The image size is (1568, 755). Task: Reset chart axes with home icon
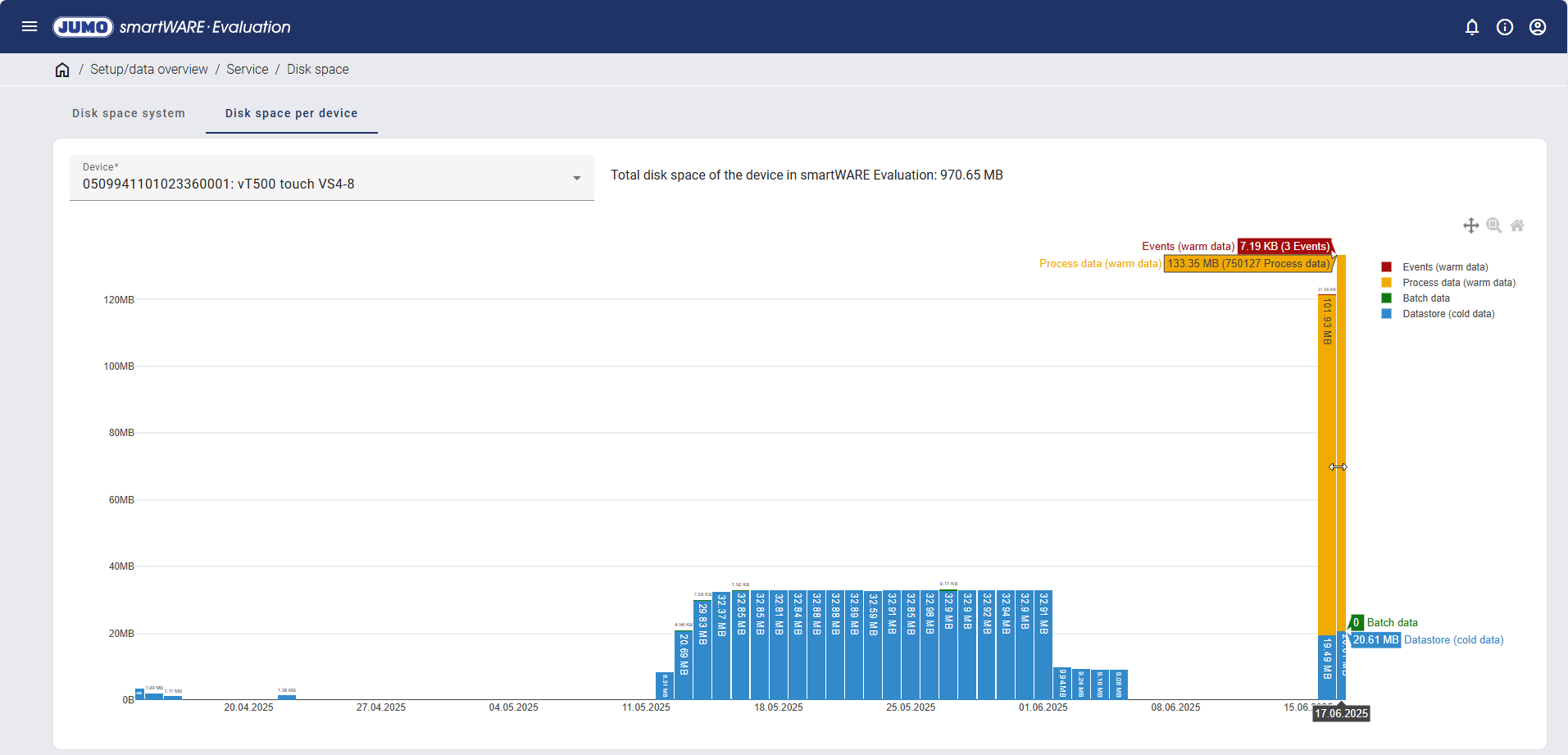coord(1517,225)
